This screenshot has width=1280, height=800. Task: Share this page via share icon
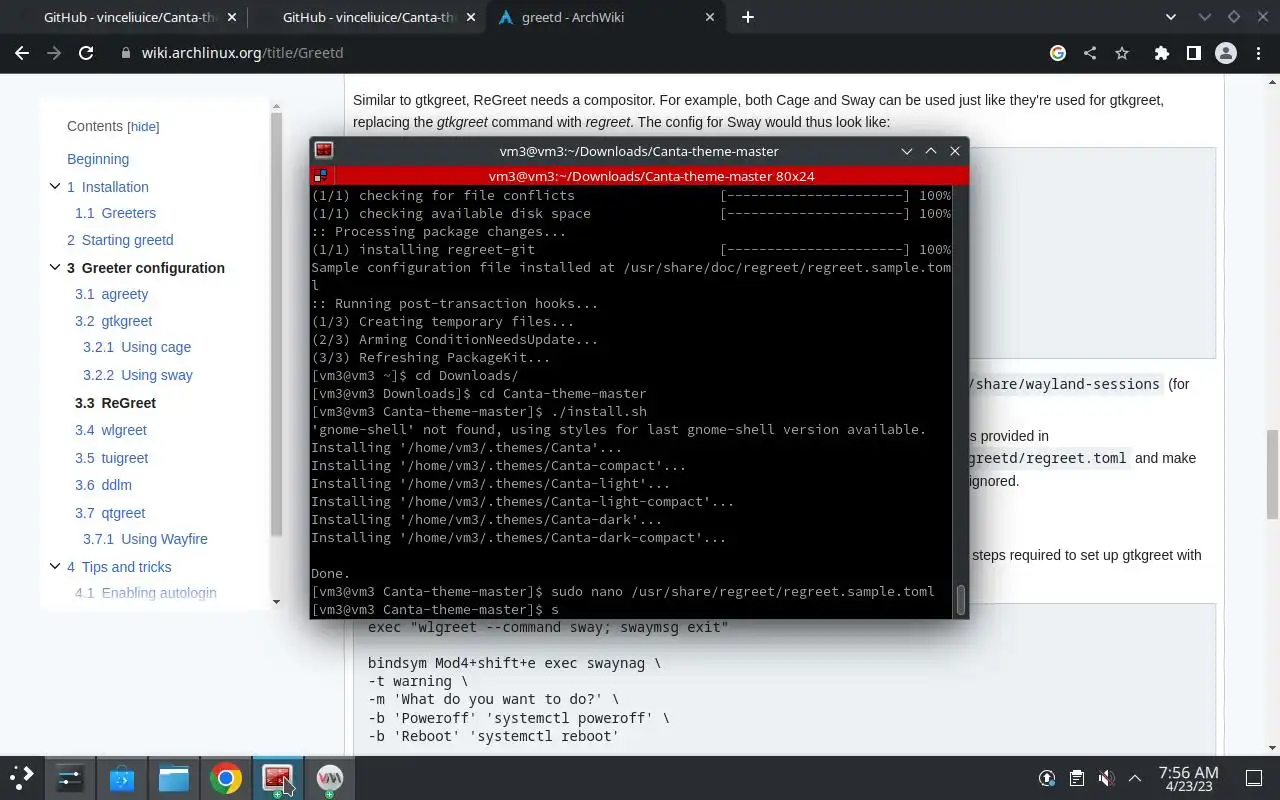click(x=1090, y=53)
